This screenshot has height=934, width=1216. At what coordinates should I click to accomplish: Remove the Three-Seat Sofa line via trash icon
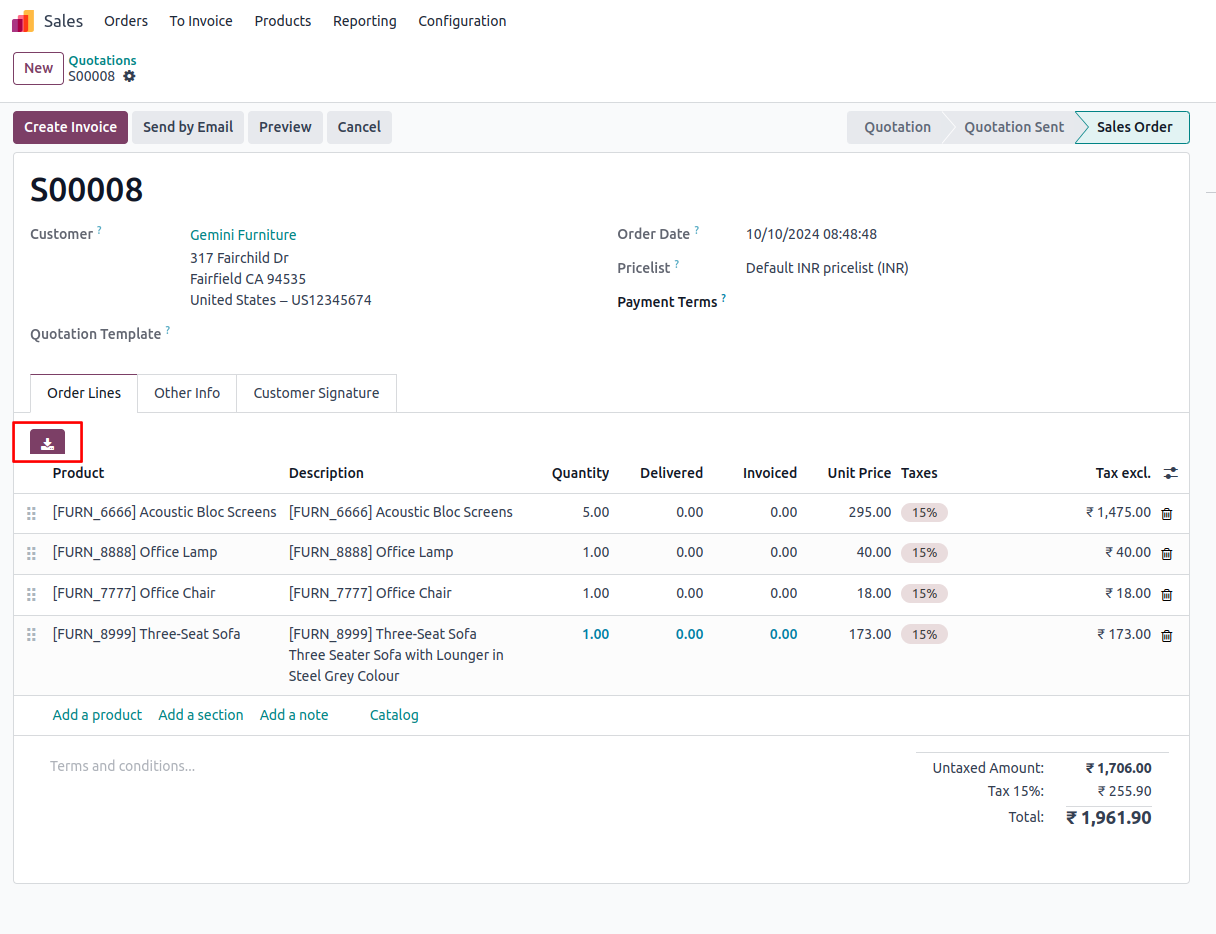(1166, 635)
